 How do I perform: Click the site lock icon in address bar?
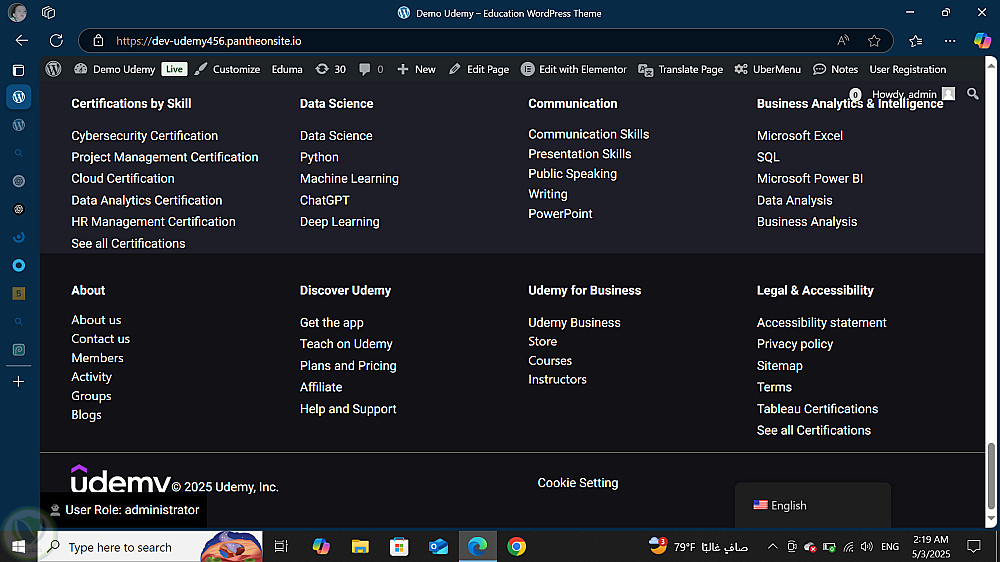[98, 41]
